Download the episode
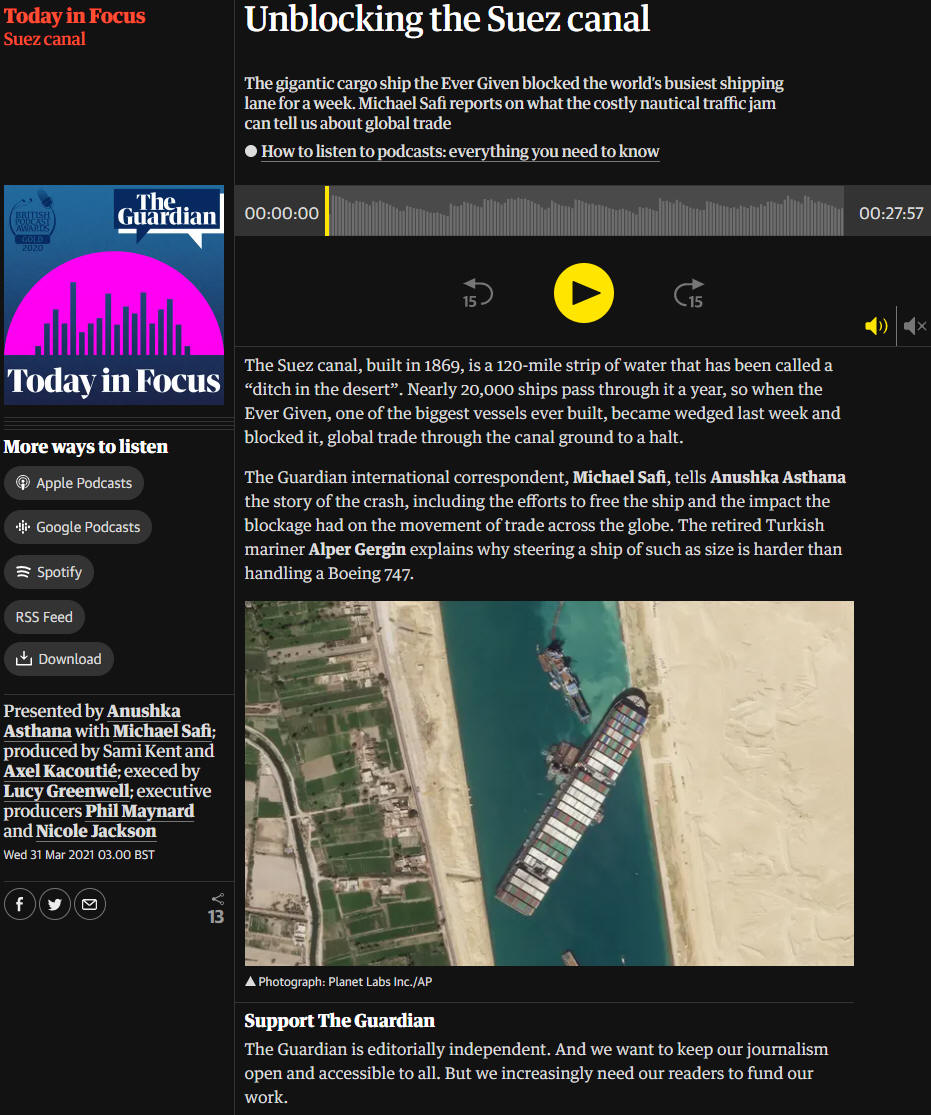931x1115 pixels. tap(59, 659)
